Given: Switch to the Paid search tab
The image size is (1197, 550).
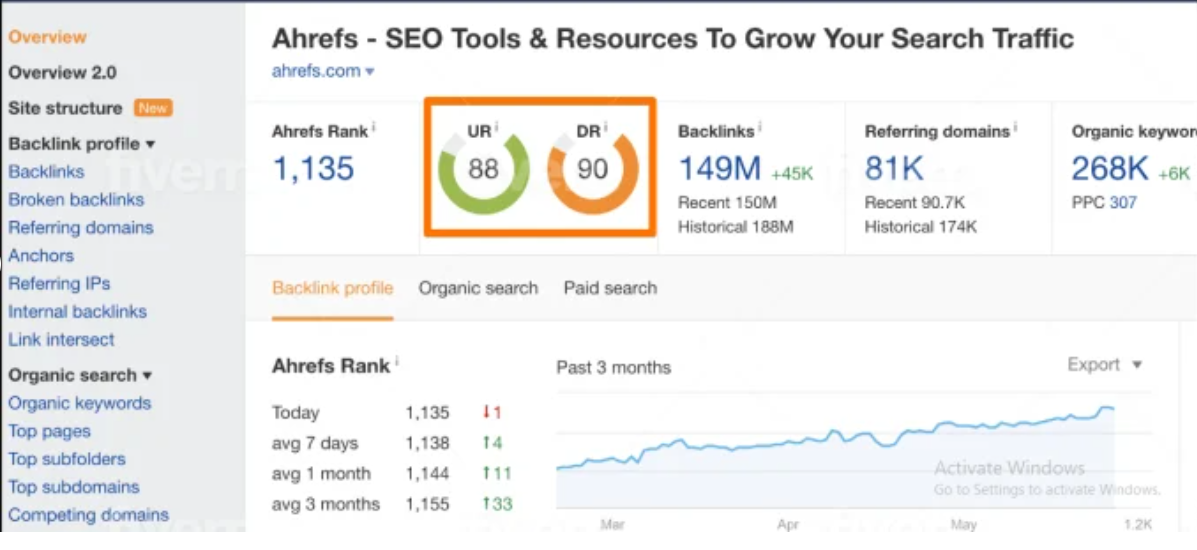Looking at the screenshot, I should coord(610,288).
